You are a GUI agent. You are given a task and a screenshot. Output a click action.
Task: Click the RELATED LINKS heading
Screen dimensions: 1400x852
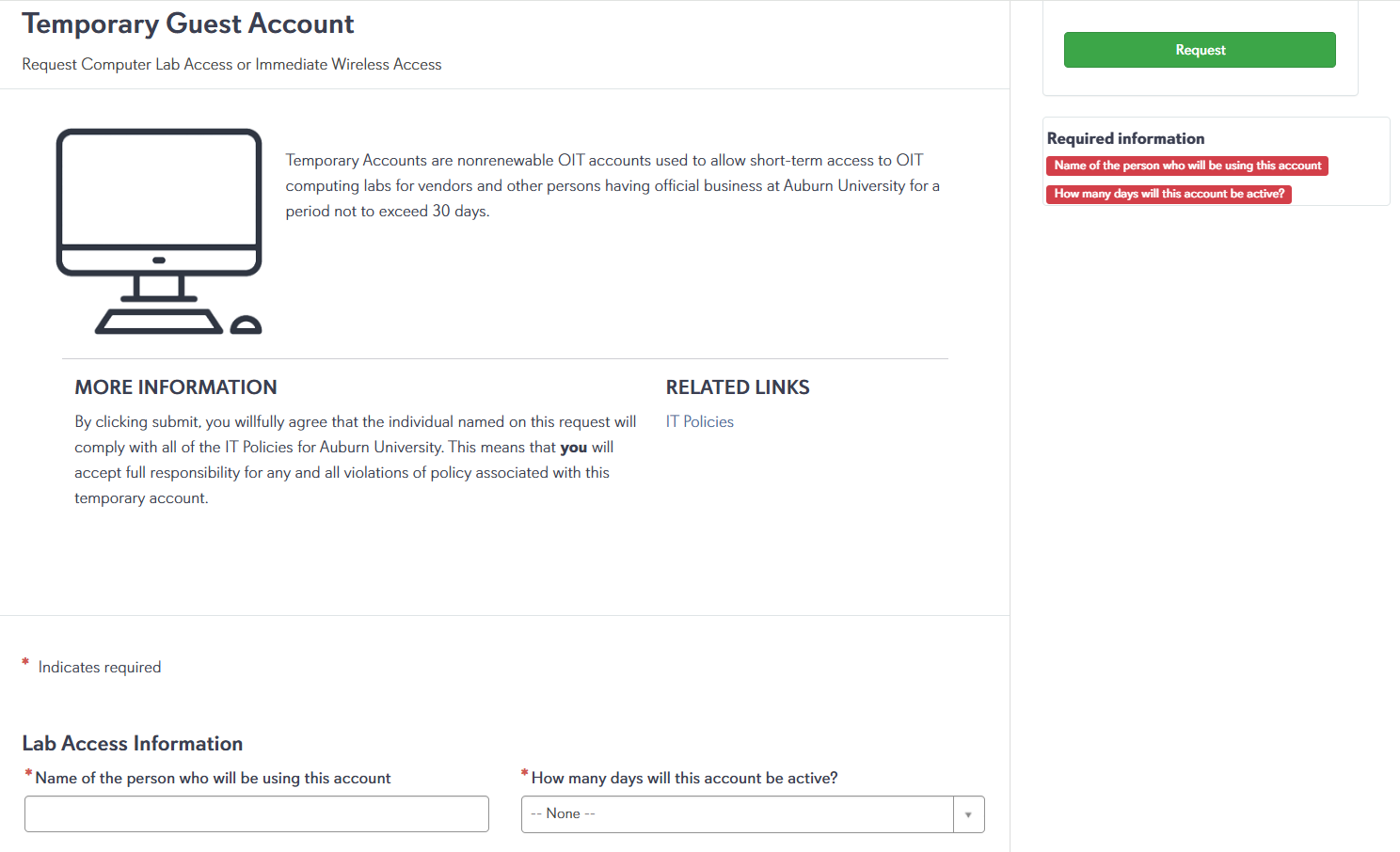[738, 387]
